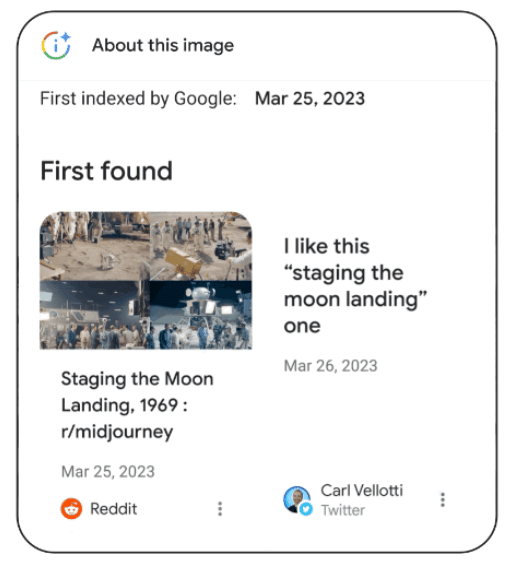
Task: Click the Carl Vellotti name
Action: [x=362, y=490]
